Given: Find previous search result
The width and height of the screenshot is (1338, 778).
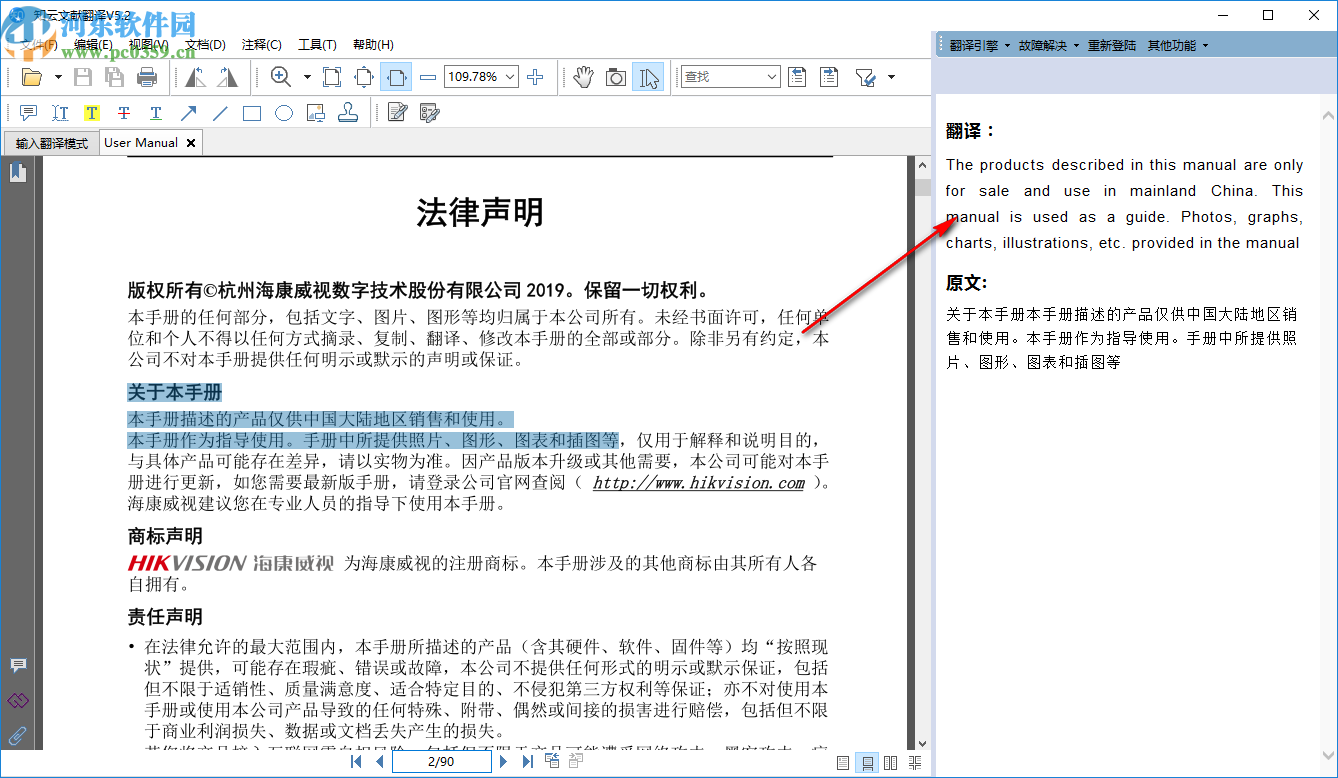Looking at the screenshot, I should coord(797,77).
